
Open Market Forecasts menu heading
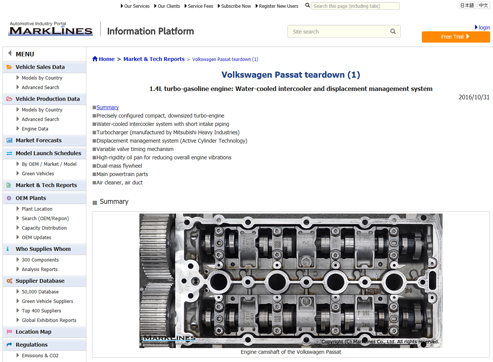pyautogui.click(x=38, y=140)
